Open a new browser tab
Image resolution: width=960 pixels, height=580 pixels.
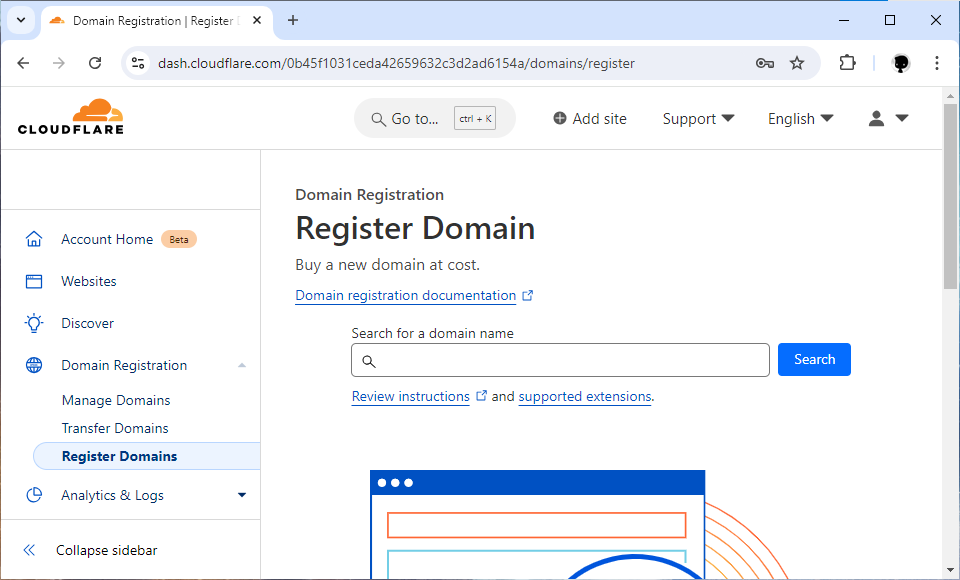[293, 20]
